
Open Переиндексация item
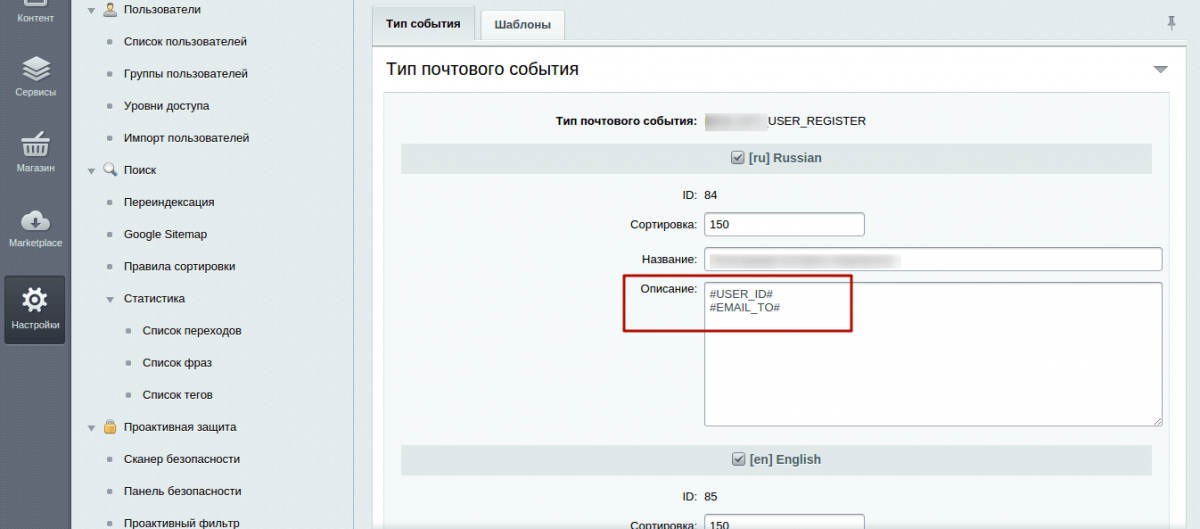169,202
